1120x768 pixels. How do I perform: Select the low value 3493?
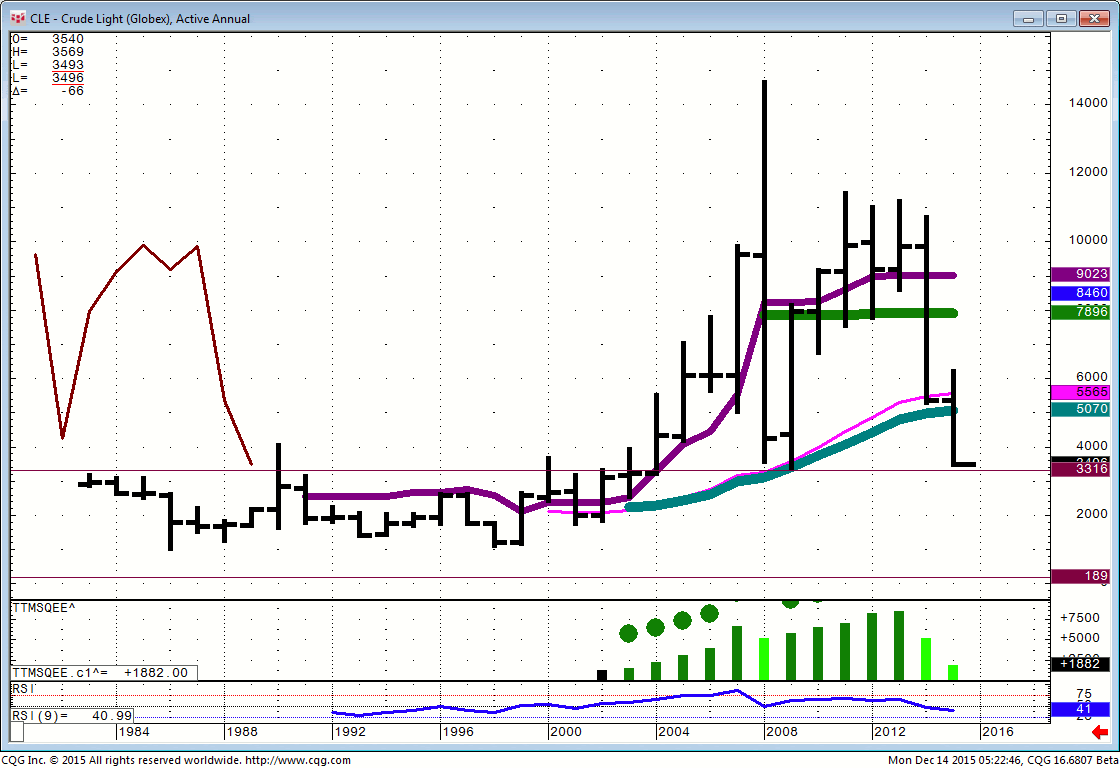pyautogui.click(x=68, y=64)
